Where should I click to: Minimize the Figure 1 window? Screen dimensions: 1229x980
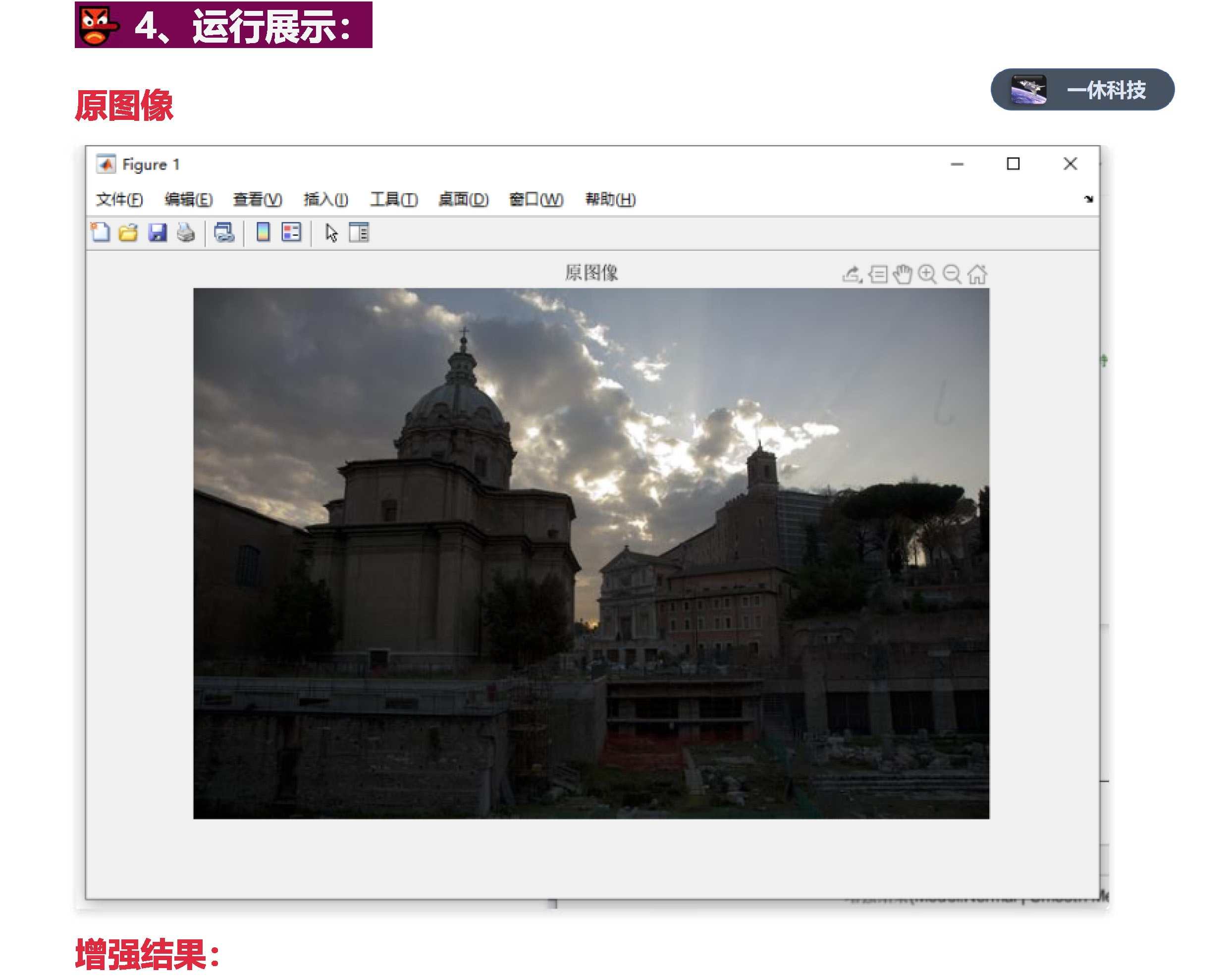(957, 164)
